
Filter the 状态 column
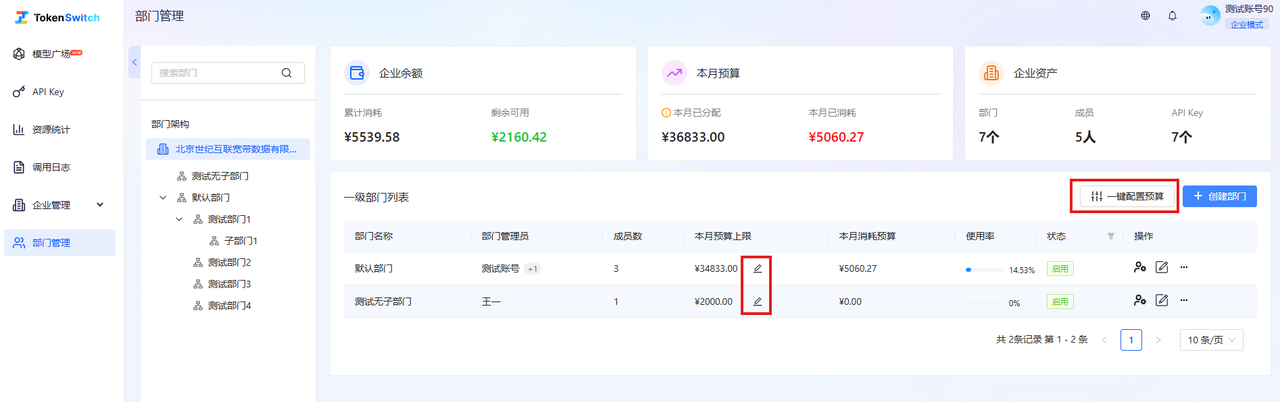(1110, 236)
